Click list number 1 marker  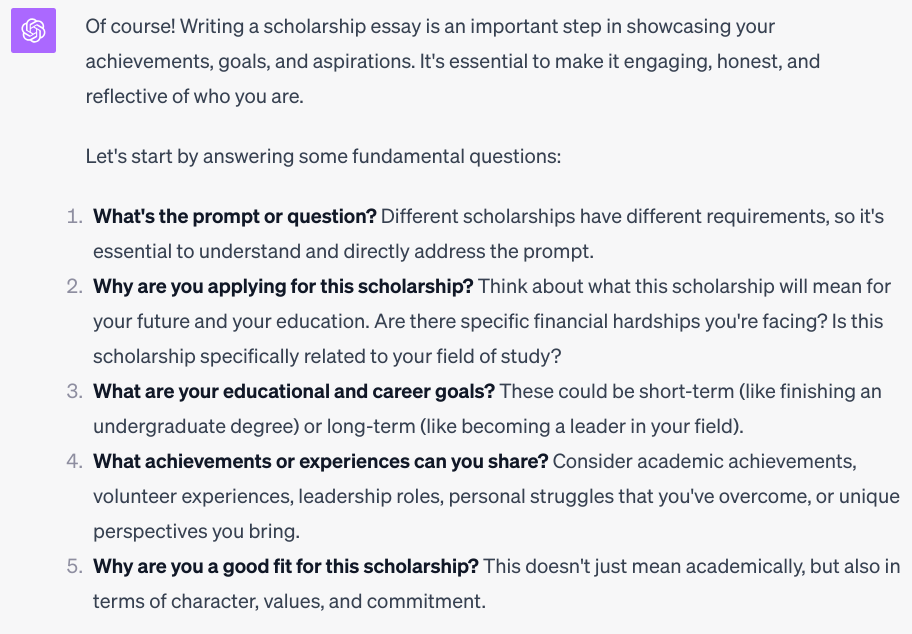[x=74, y=216]
